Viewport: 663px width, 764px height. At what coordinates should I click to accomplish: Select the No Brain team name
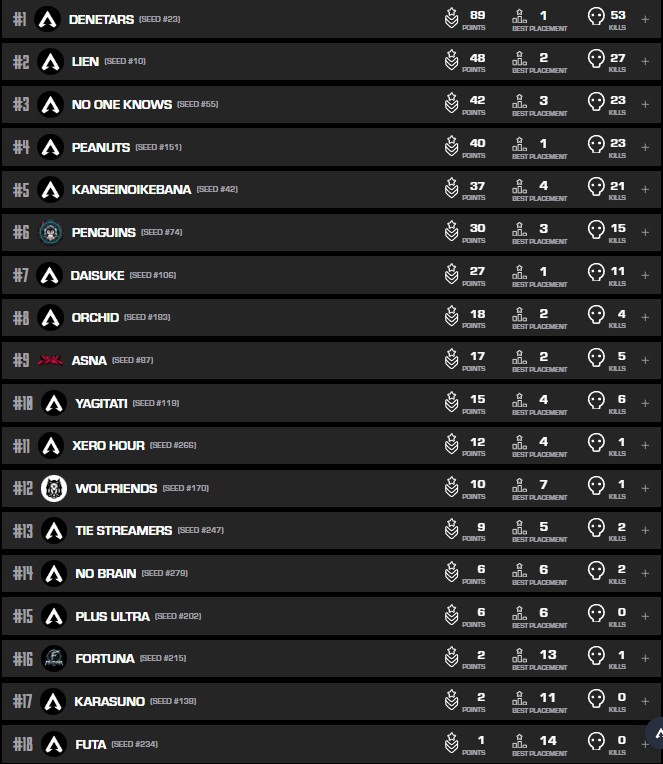pos(105,573)
